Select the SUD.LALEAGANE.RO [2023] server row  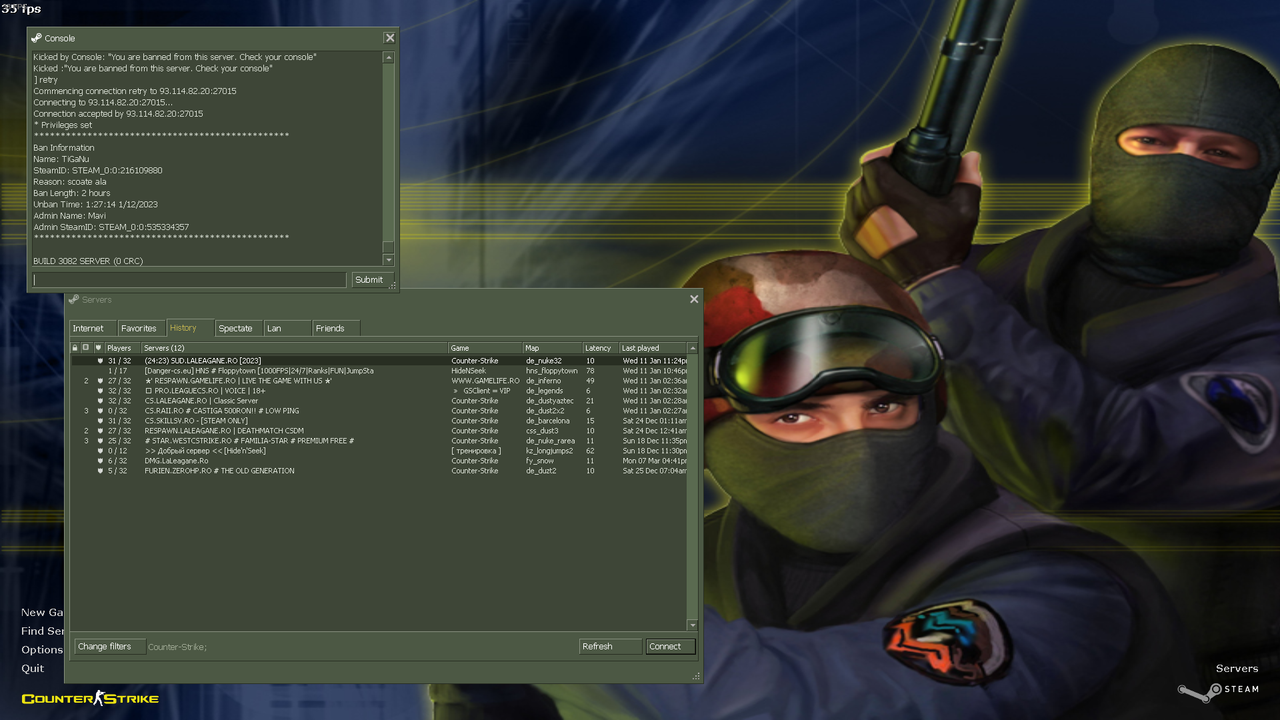click(x=378, y=360)
